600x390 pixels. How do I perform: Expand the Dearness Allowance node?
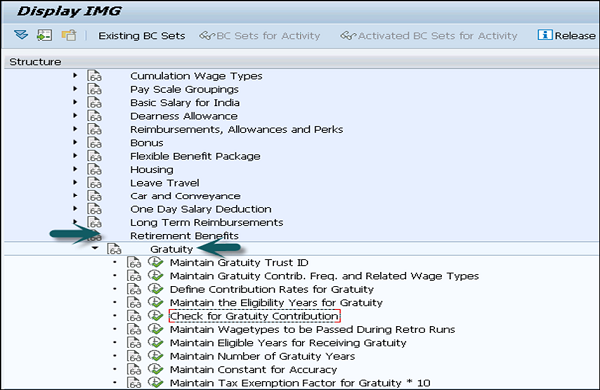click(x=75, y=116)
